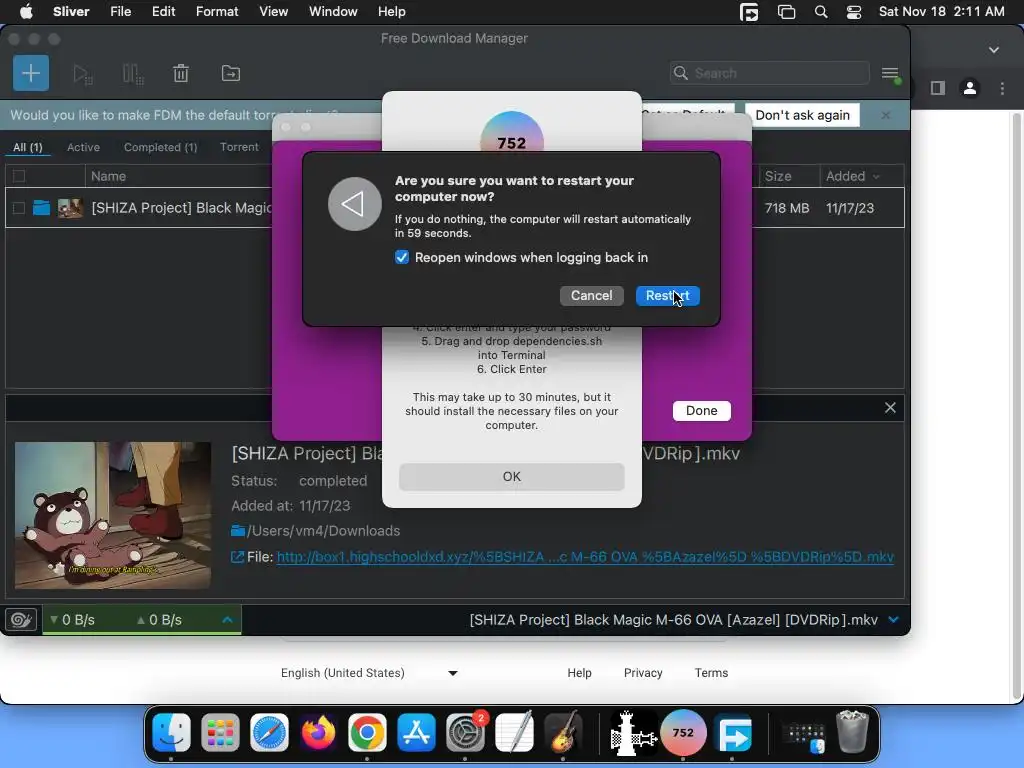Open Control Center in menu bar

854,12
